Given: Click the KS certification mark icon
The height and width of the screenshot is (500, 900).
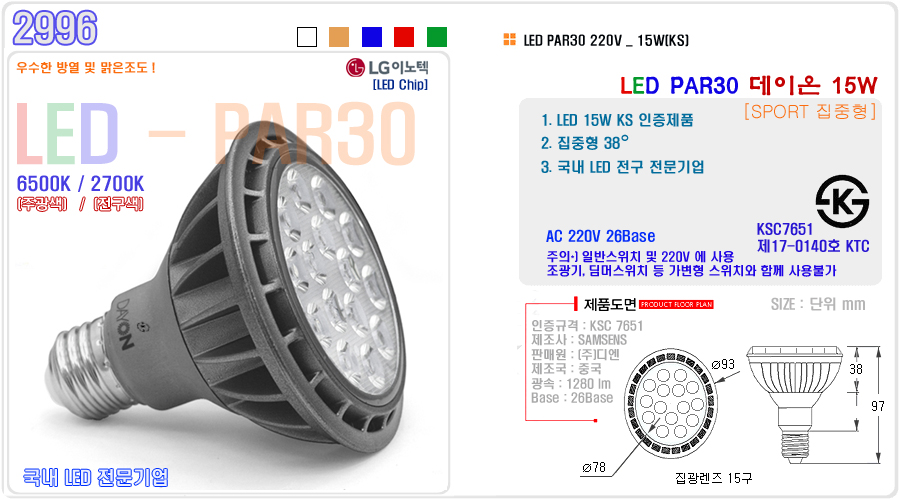Looking at the screenshot, I should (x=843, y=201).
